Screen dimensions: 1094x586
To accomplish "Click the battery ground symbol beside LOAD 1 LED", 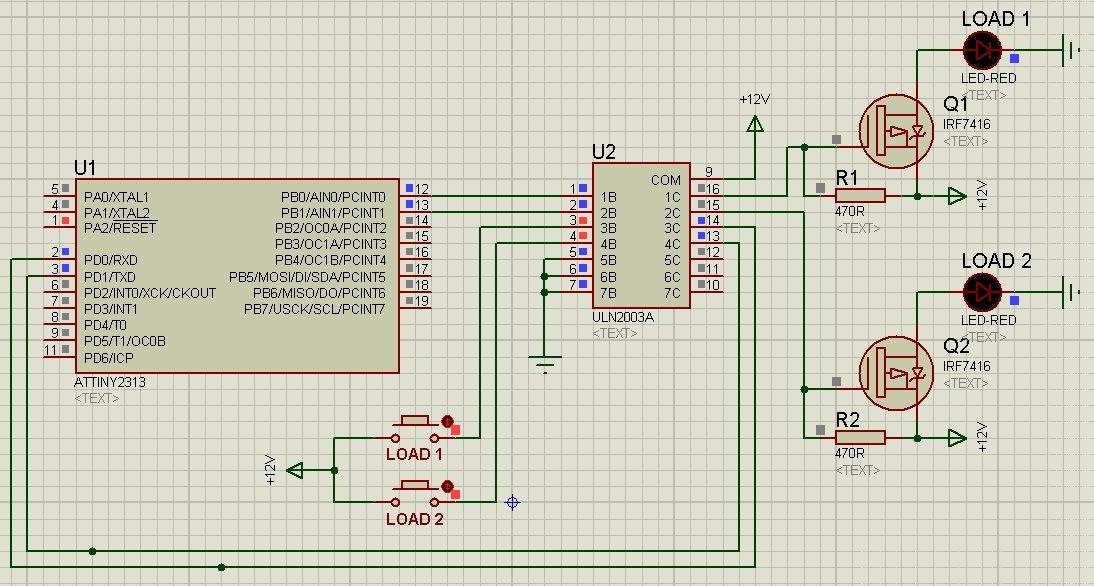I will (1070, 50).
